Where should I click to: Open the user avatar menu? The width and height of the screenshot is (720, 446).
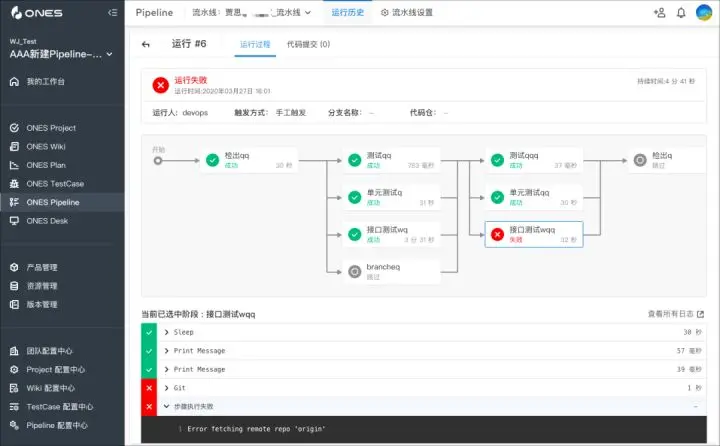coord(704,12)
